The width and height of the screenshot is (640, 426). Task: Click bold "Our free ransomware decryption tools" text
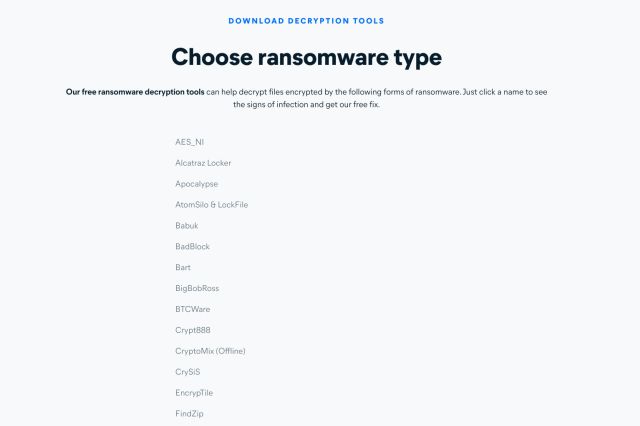(135, 92)
